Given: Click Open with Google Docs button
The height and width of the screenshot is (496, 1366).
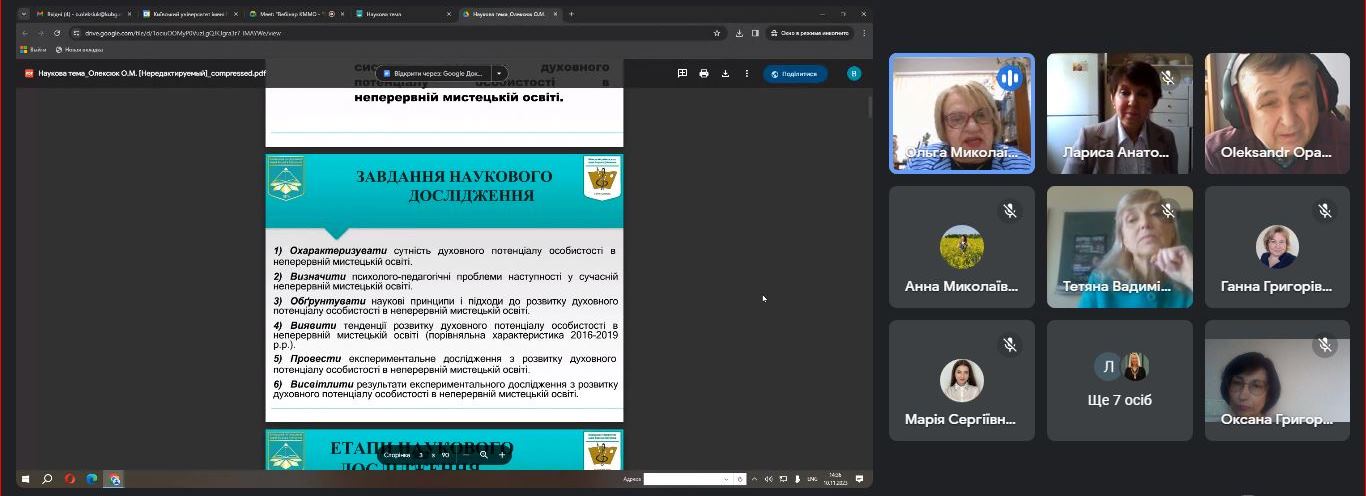Looking at the screenshot, I should (x=434, y=73).
